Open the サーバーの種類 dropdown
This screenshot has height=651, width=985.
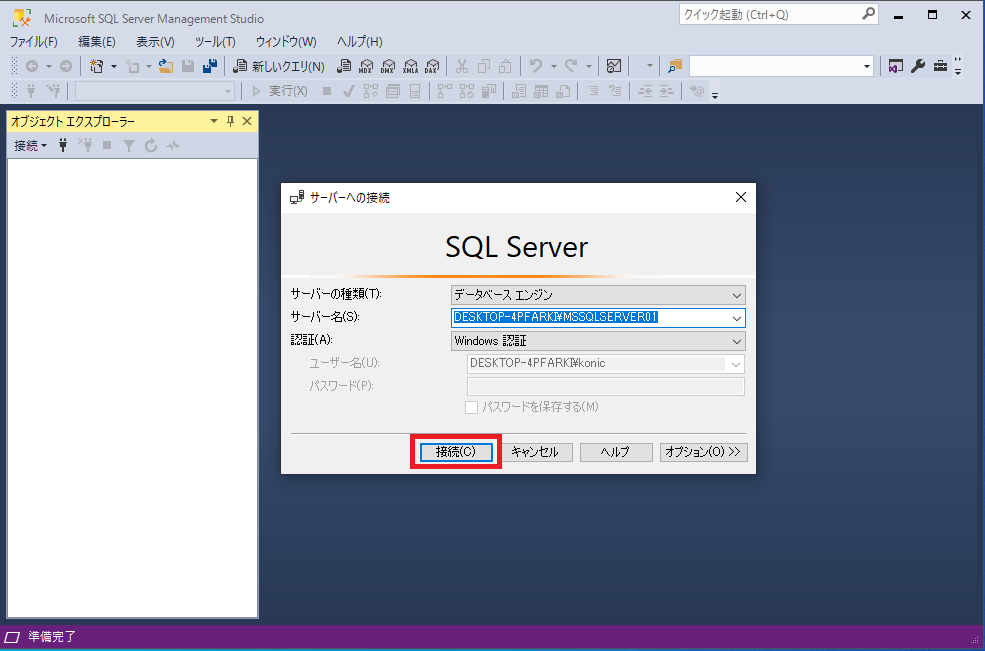tap(737, 294)
